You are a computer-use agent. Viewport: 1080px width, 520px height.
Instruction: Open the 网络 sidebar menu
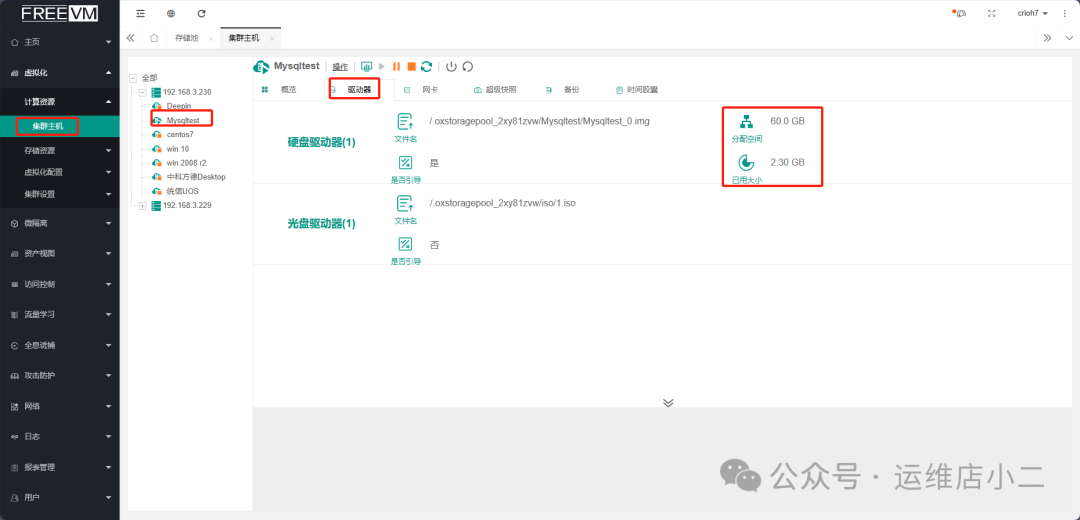[x=60, y=406]
